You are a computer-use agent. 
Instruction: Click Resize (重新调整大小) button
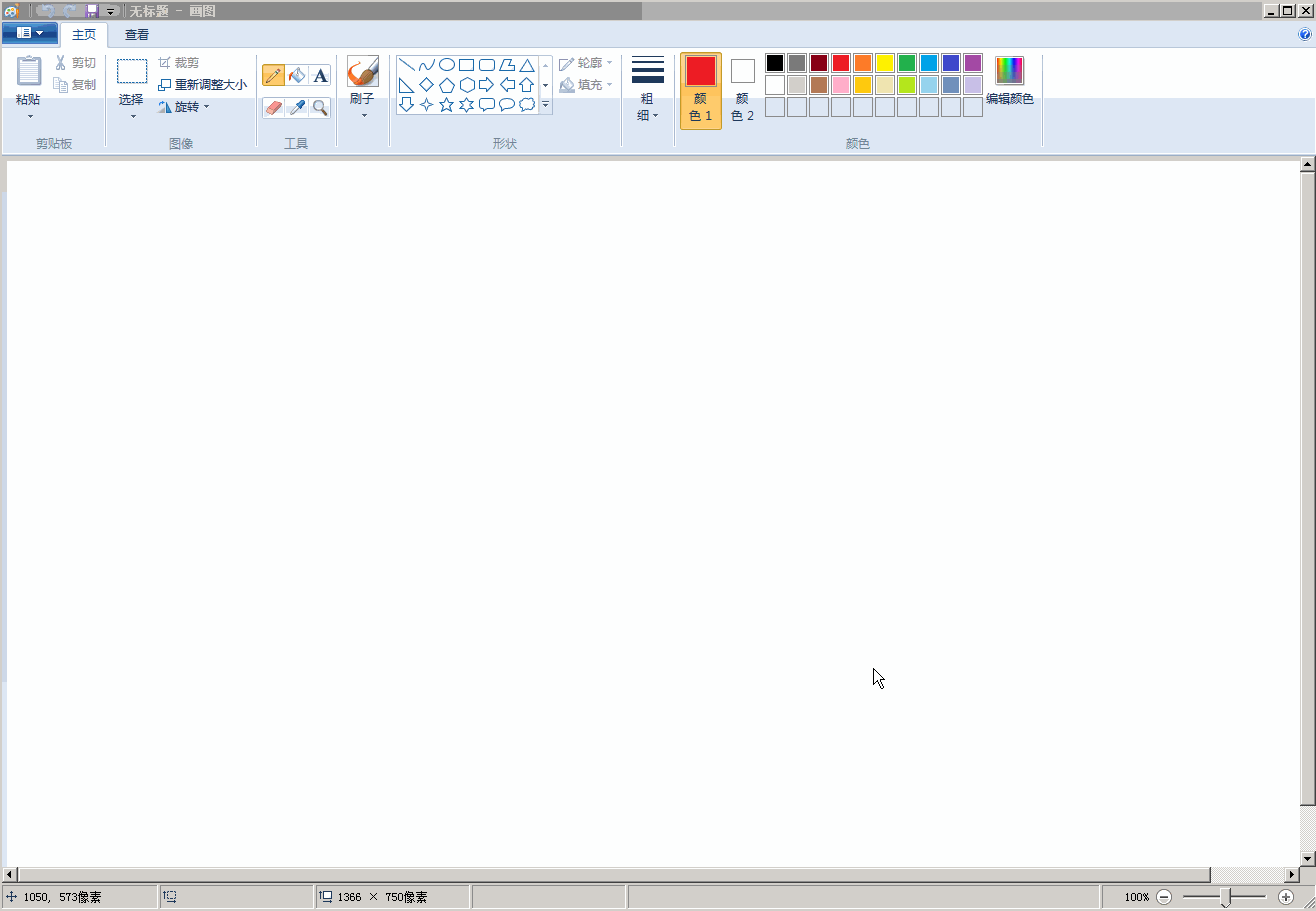pyautogui.click(x=202, y=85)
